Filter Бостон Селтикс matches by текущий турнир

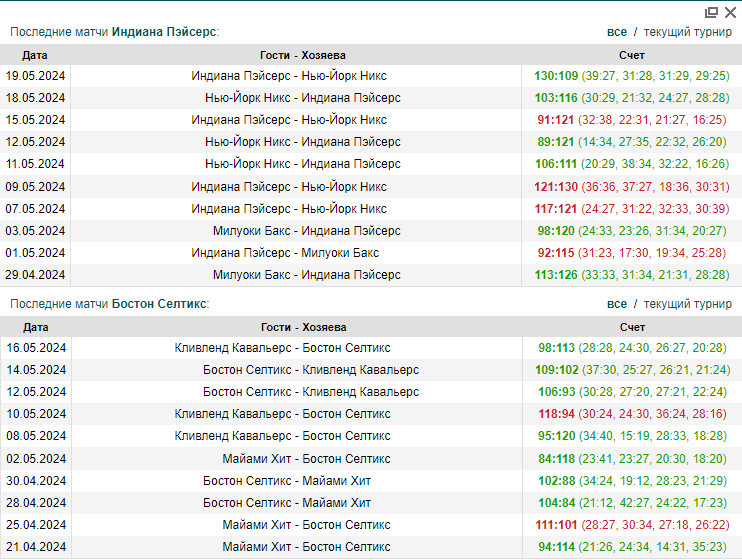point(688,304)
